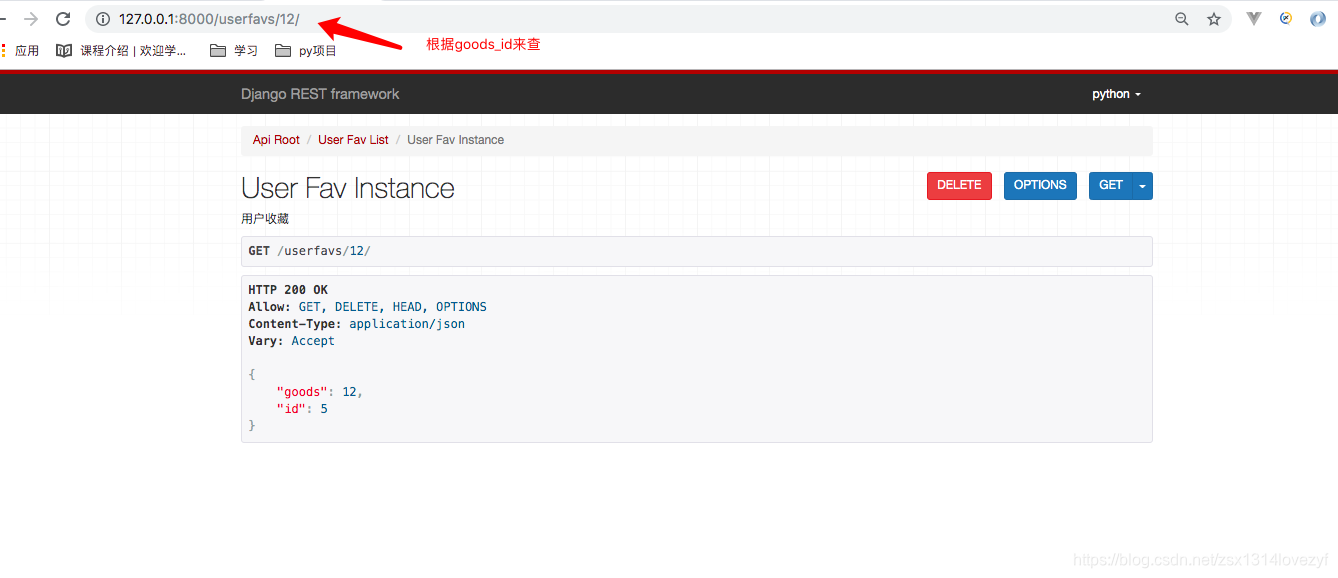Select the GET /userfavs/12/ request line

309,251
